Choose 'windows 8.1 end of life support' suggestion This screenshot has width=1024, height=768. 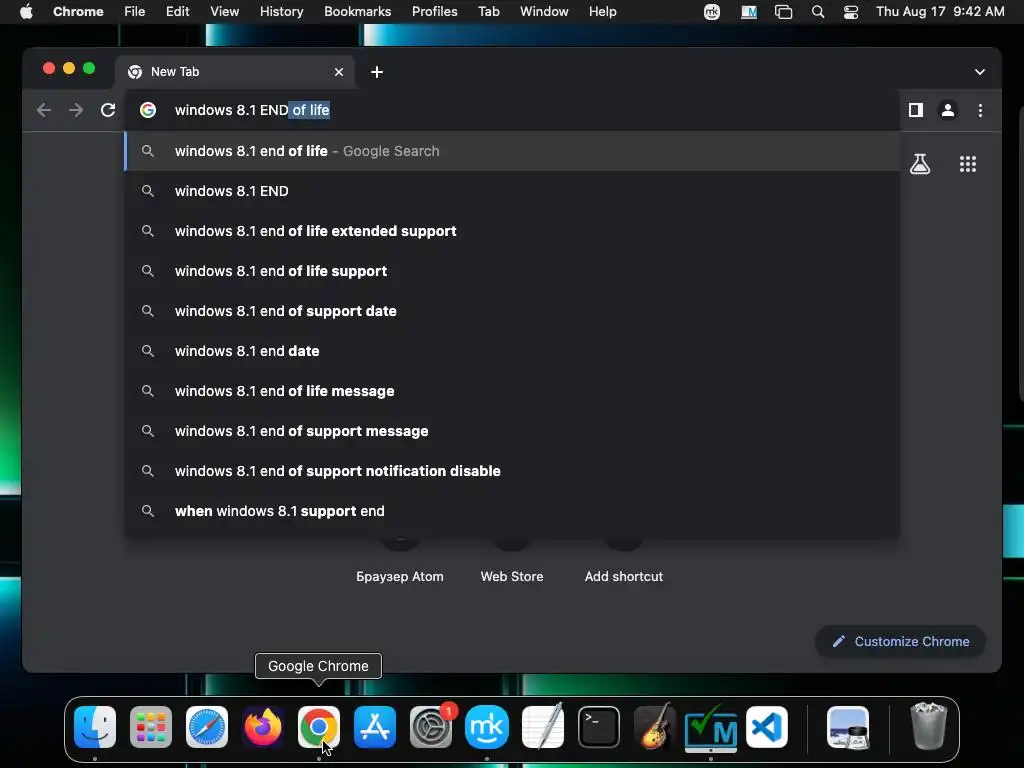pyautogui.click(x=513, y=271)
